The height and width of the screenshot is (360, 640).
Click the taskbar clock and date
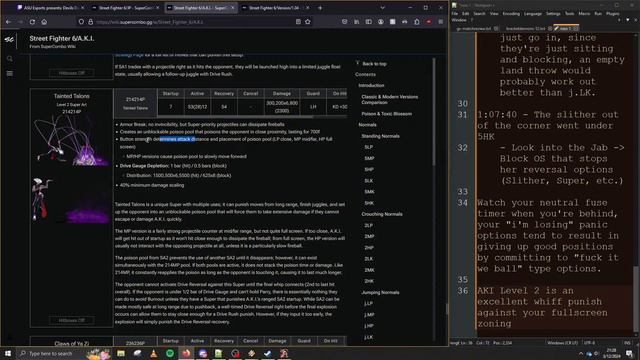611,353
